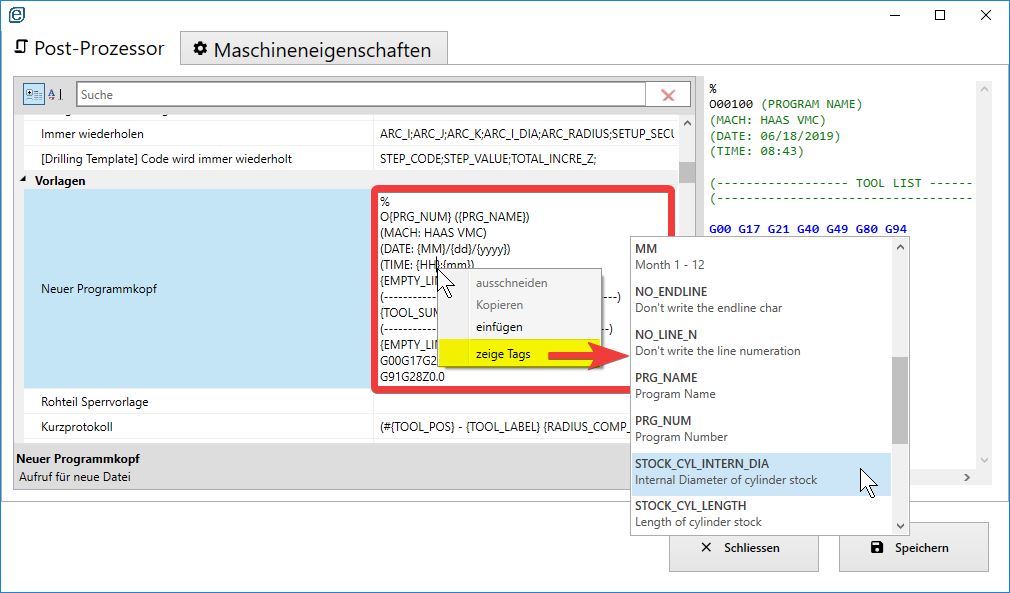The width and height of the screenshot is (1010, 593).
Task: Click into the Suche search field
Action: [x=360, y=95]
